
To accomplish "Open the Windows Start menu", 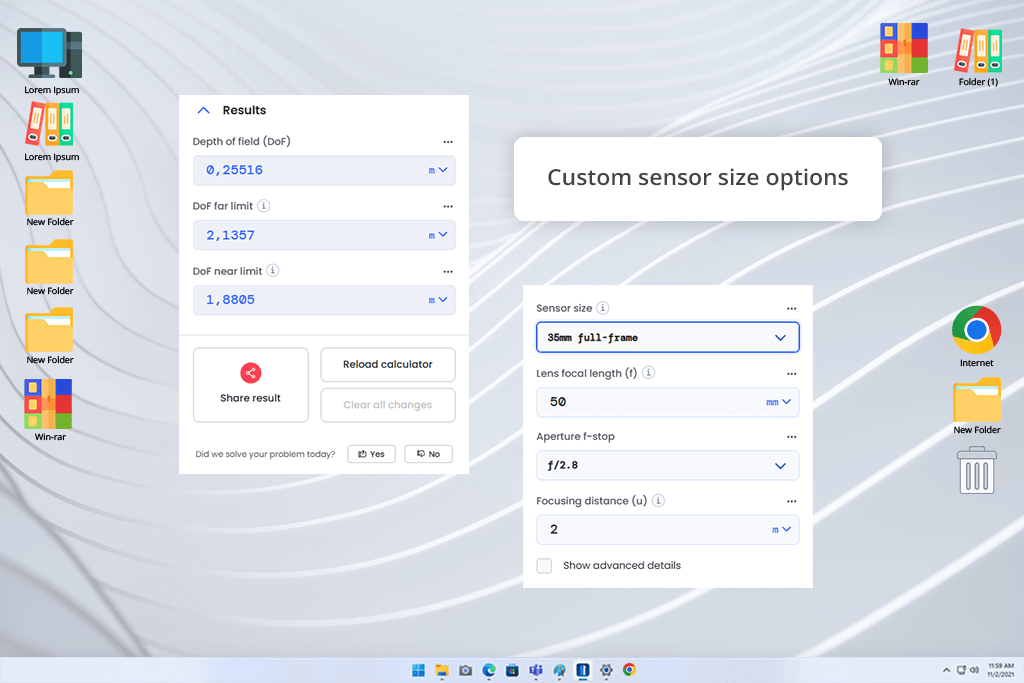I will click(419, 670).
